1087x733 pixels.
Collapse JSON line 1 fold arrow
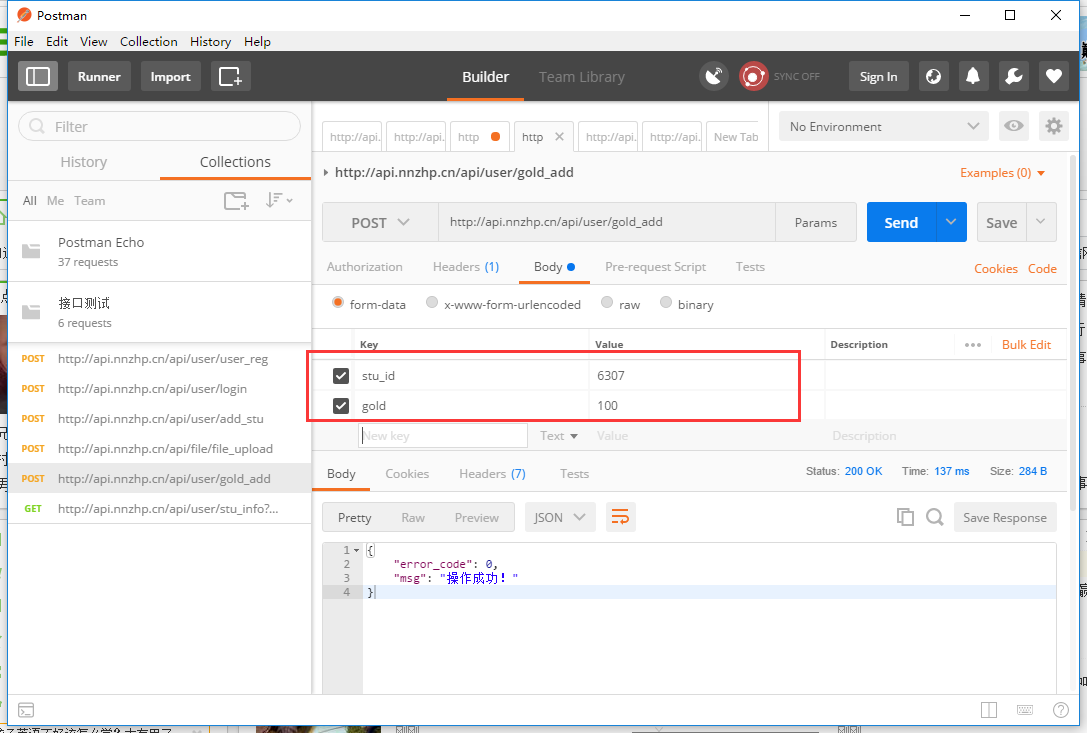click(356, 550)
